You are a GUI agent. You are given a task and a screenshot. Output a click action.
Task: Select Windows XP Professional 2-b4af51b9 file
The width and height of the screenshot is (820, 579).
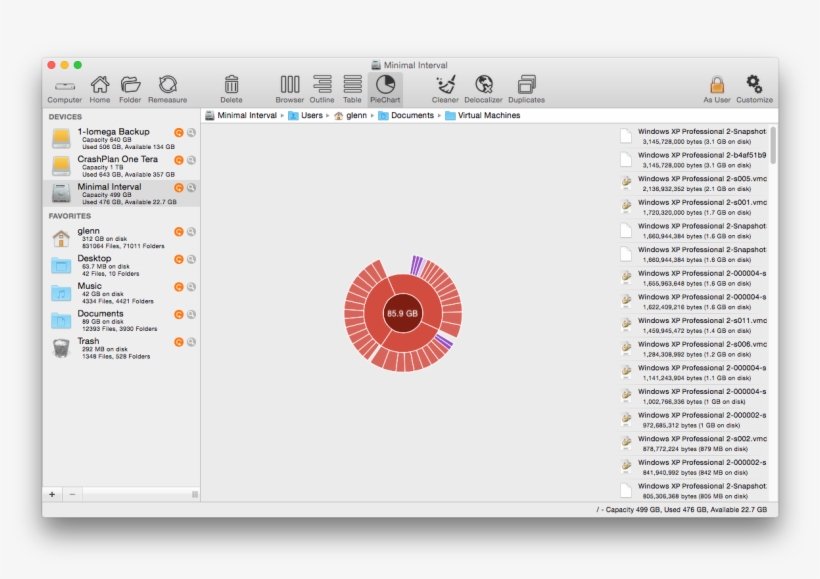[693, 160]
